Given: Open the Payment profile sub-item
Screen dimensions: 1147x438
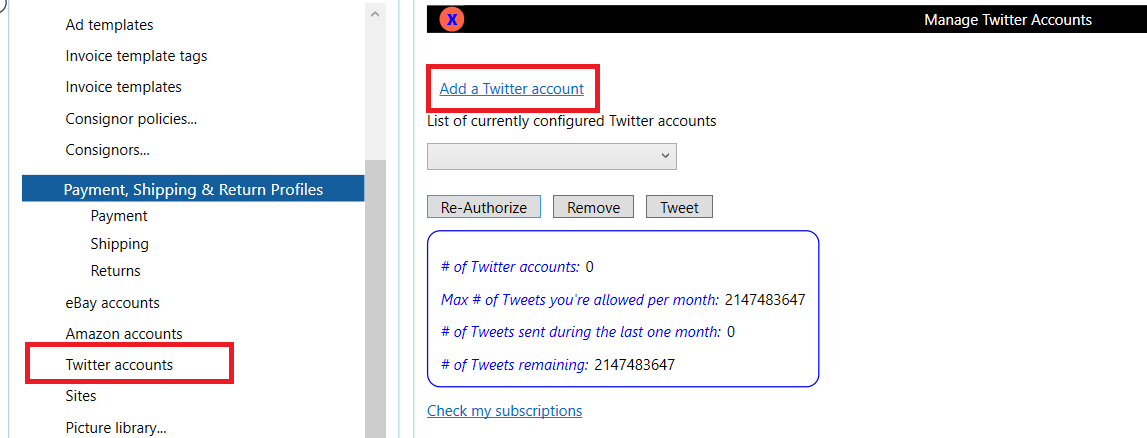Looking at the screenshot, I should tap(119, 216).
